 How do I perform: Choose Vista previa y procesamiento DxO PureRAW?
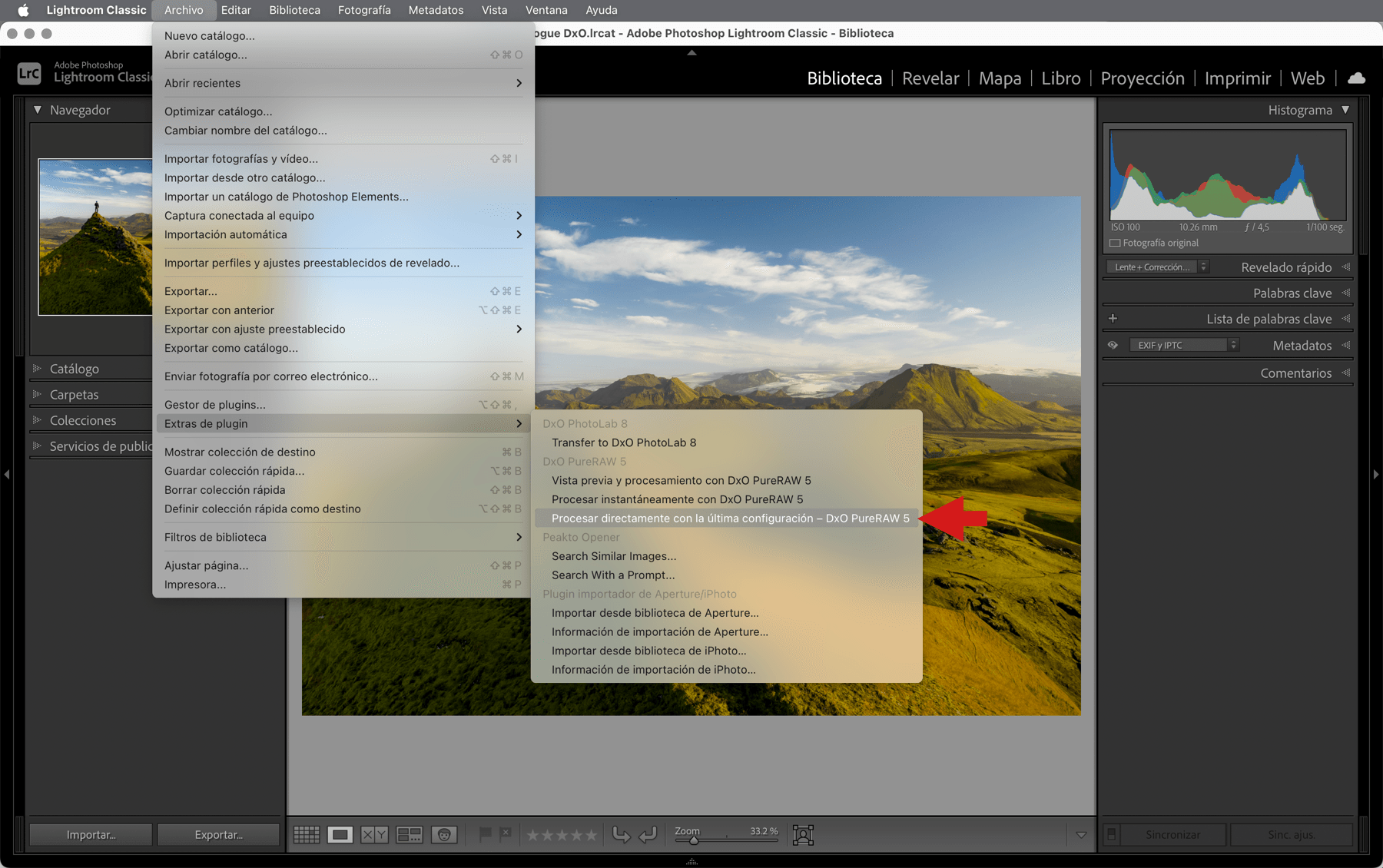pyautogui.click(x=726, y=480)
